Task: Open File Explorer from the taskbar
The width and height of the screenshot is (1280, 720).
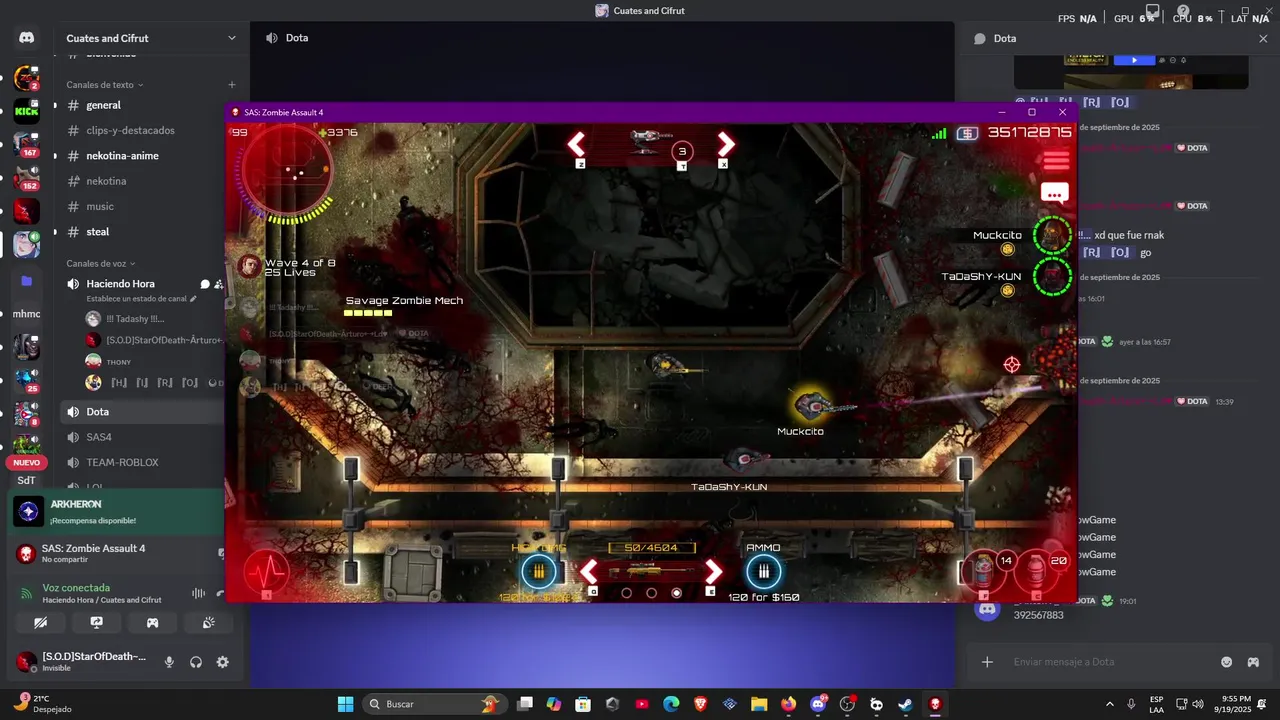Action: pyautogui.click(x=759, y=704)
